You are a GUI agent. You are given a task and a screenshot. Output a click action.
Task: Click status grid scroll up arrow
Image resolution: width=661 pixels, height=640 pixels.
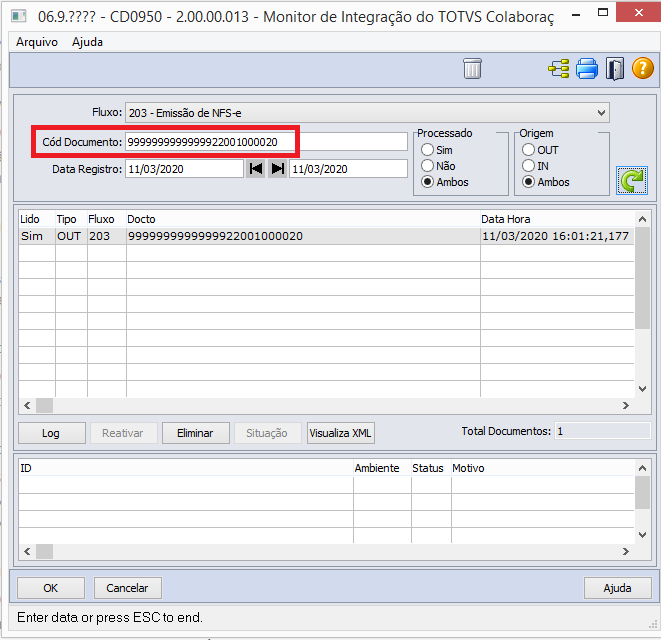click(642, 468)
